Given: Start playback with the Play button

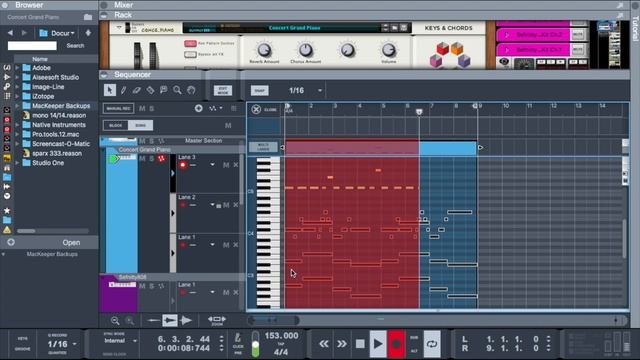Looking at the screenshot, I should click(x=378, y=344).
